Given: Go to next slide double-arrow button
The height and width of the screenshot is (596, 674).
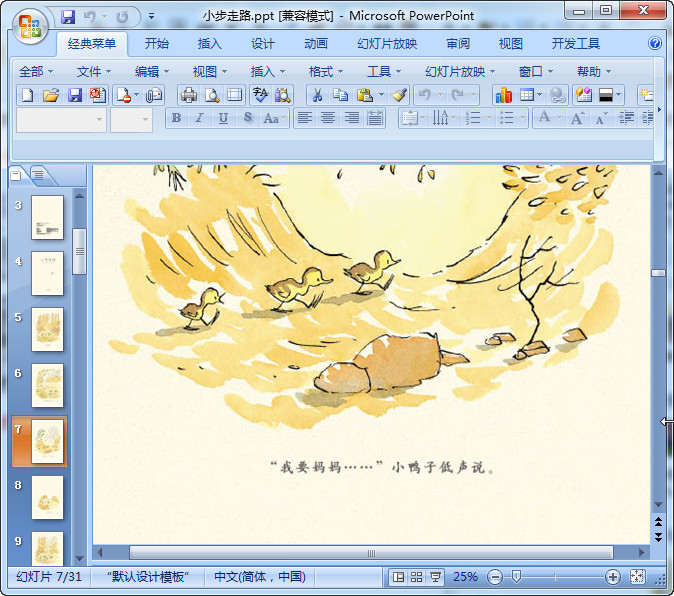Looking at the screenshot, I should [658, 537].
